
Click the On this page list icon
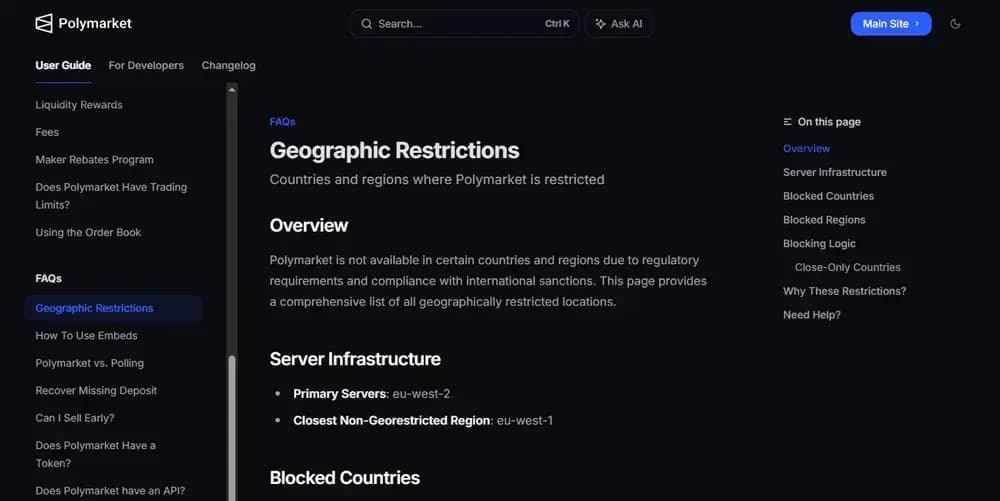coord(788,122)
